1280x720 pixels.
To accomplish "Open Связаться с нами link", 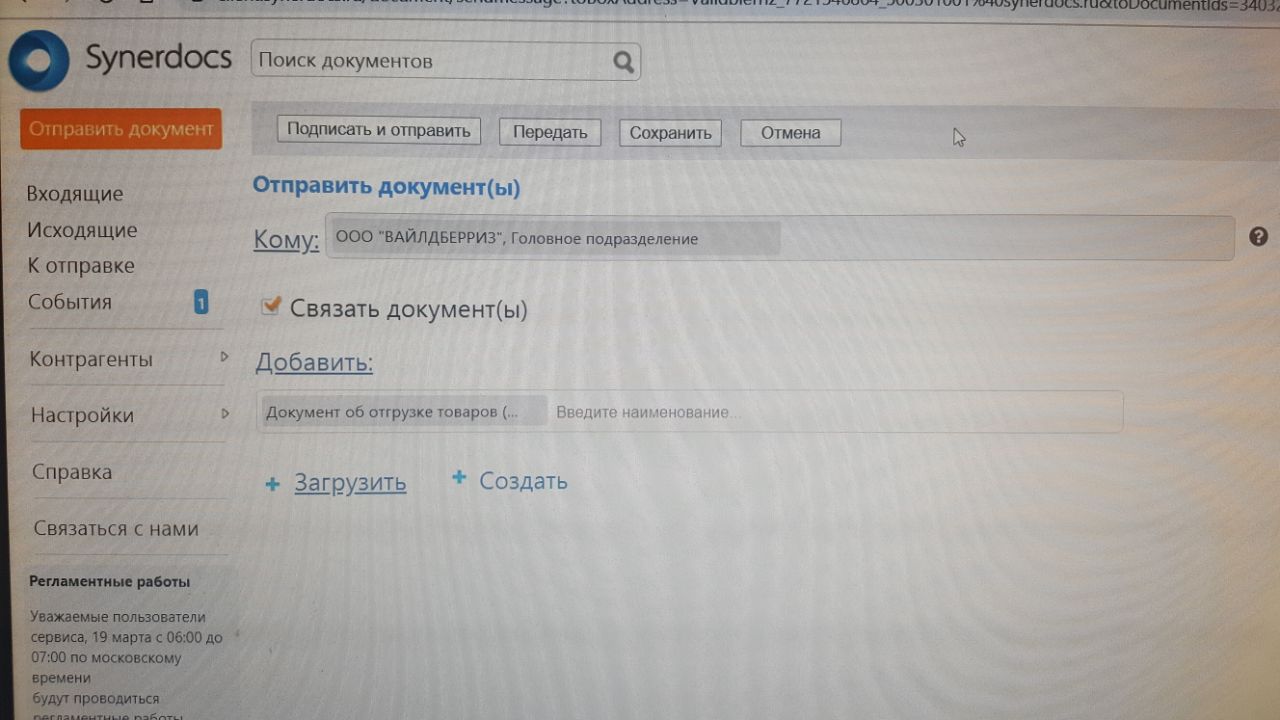I will pyautogui.click(x=116, y=529).
